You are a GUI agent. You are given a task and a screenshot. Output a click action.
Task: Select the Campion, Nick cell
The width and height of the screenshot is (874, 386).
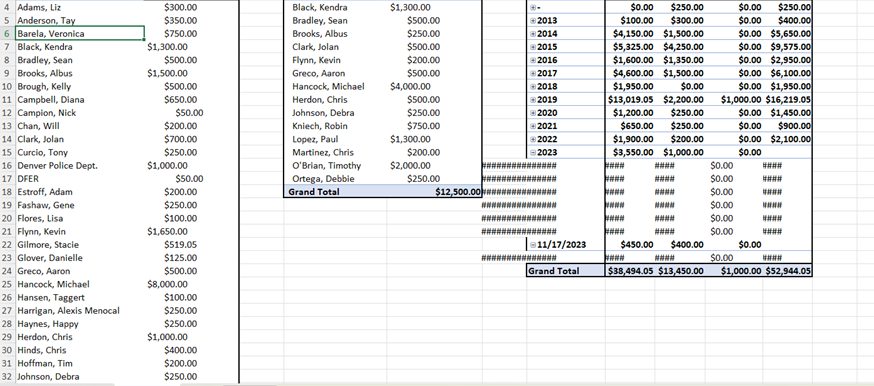(x=80, y=113)
